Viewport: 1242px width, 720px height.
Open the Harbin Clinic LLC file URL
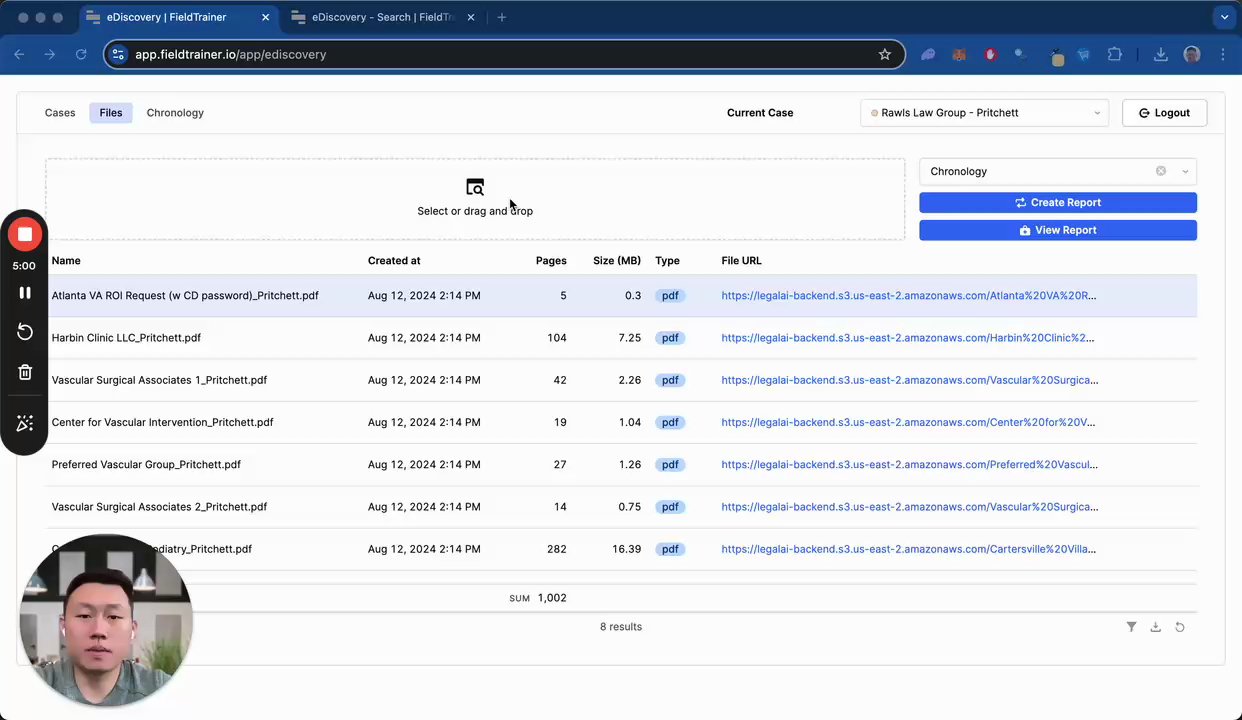908,338
